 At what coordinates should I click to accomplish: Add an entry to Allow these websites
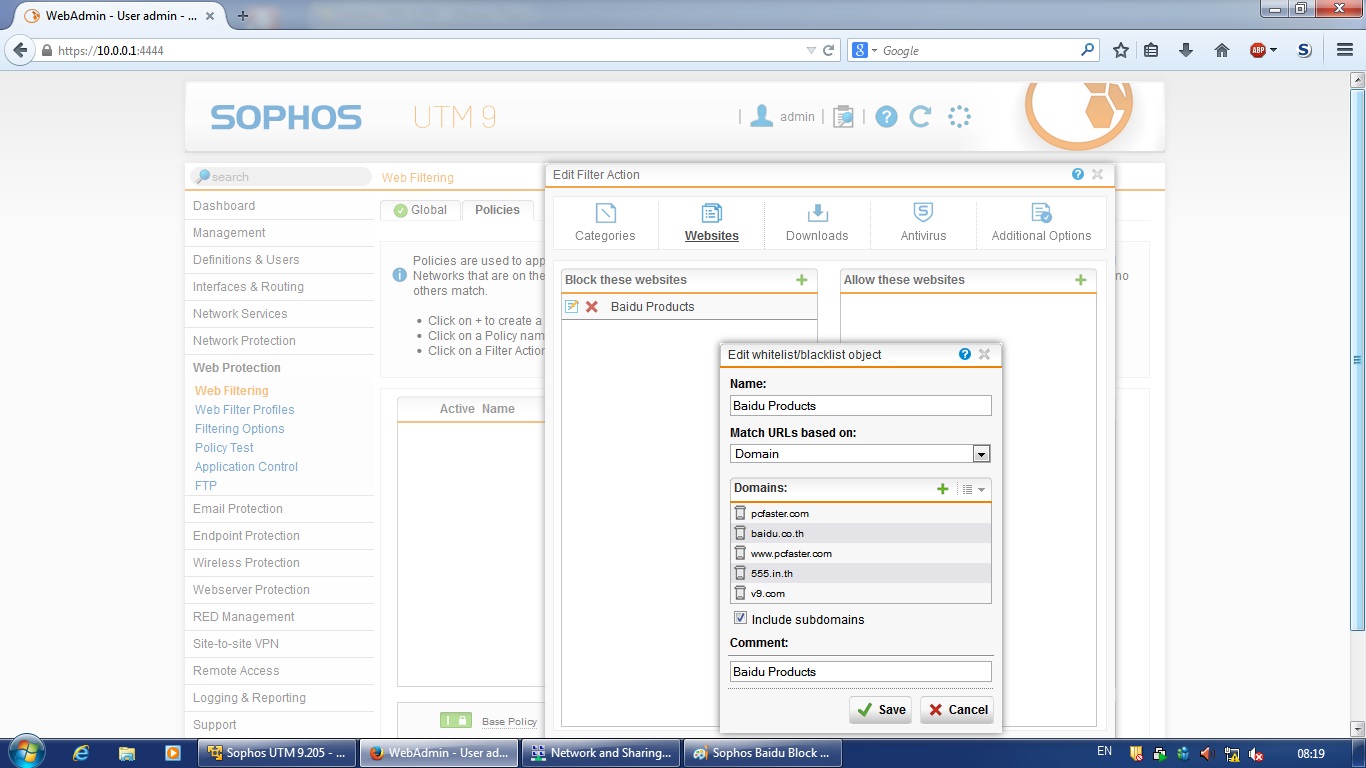click(x=1080, y=280)
